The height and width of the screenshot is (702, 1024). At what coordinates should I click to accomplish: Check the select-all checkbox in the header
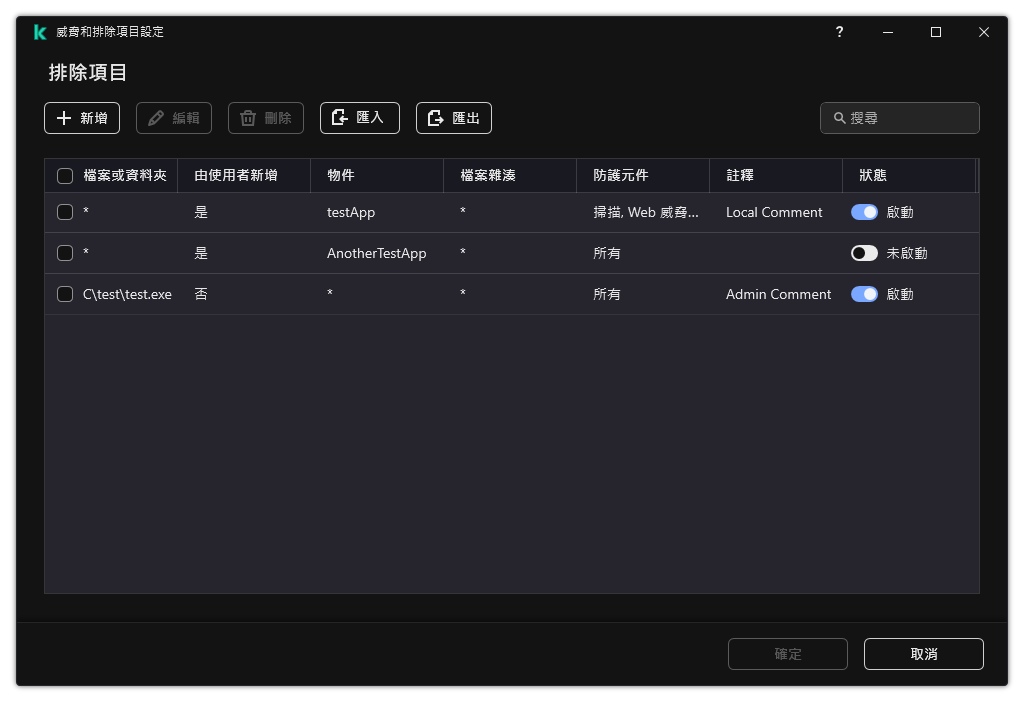tap(65, 175)
